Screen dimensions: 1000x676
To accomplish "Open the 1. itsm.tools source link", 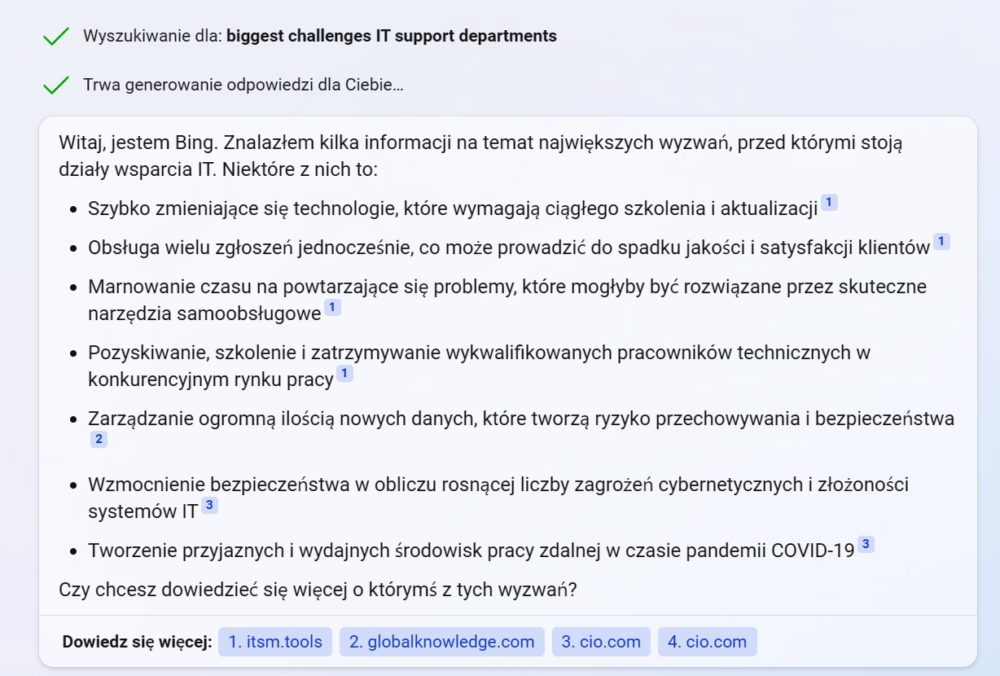I will 275,642.
